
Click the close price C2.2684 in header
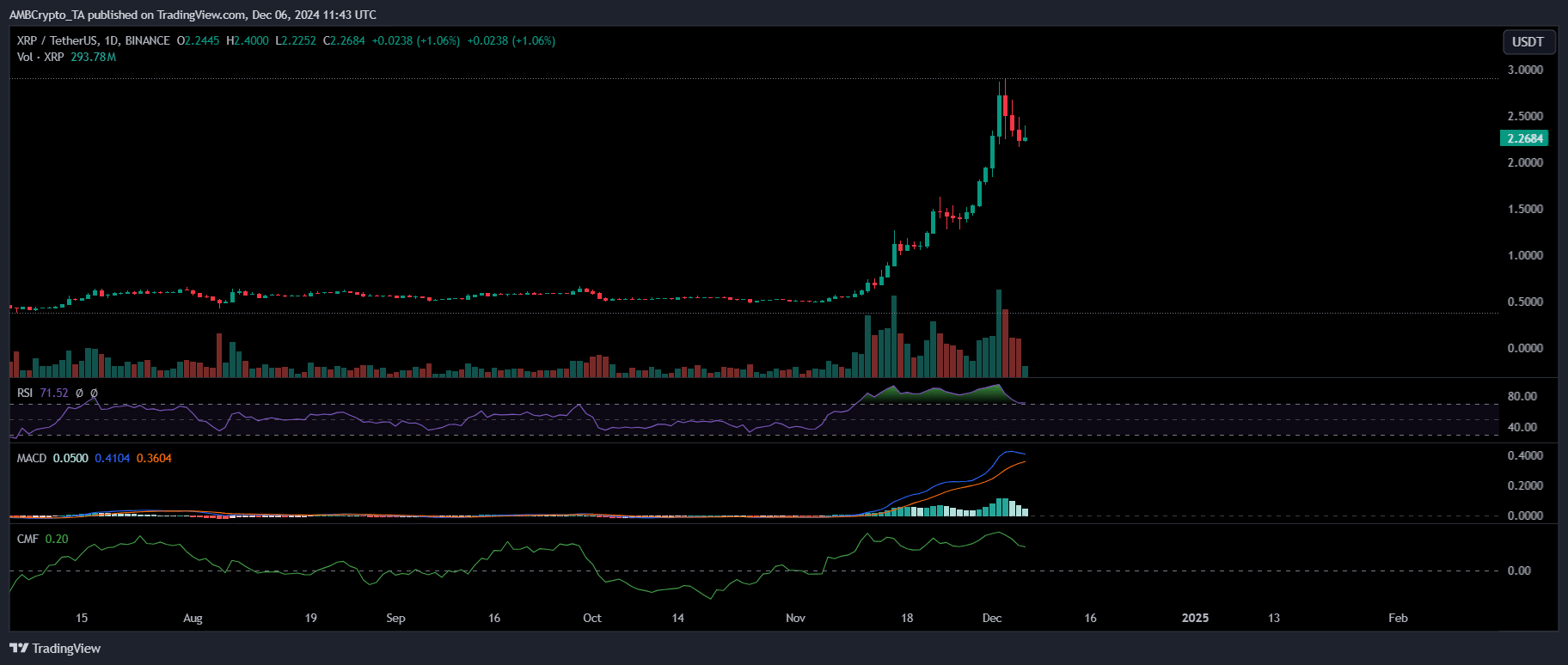coord(344,40)
